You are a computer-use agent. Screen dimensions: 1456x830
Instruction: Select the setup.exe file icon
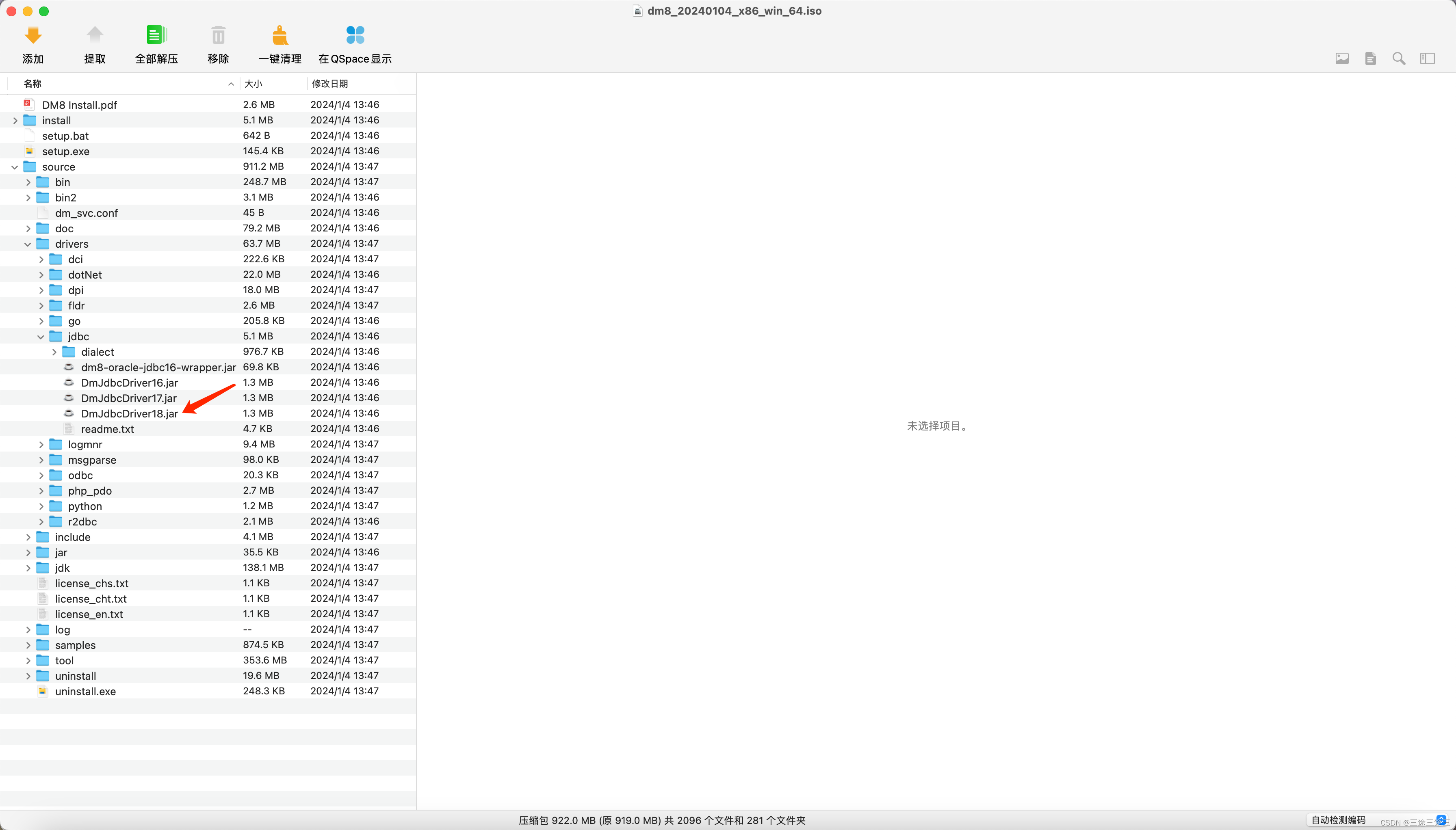point(30,151)
